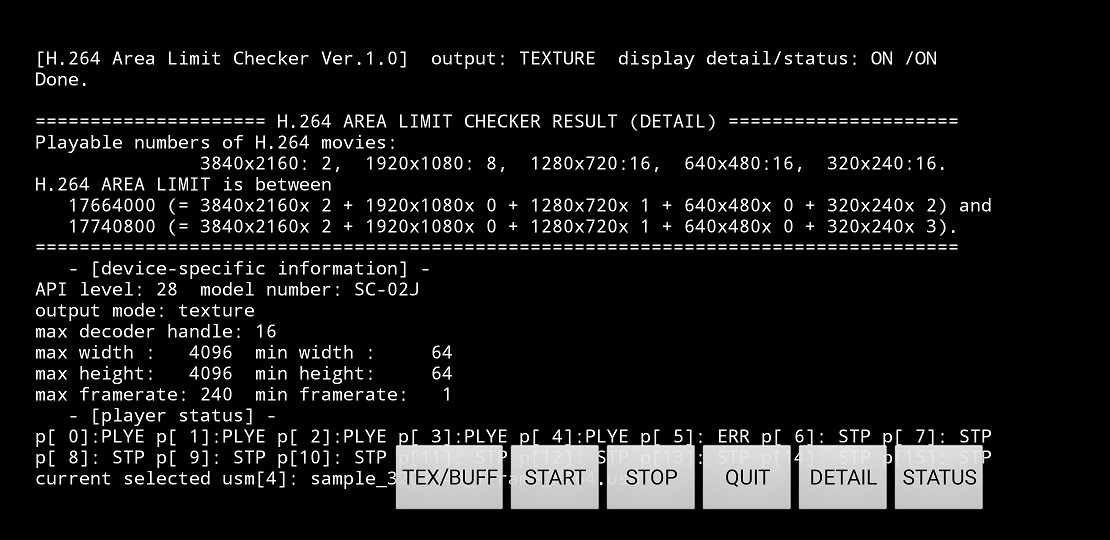Click the "display detail/status: ON /ON" text

coord(777,59)
